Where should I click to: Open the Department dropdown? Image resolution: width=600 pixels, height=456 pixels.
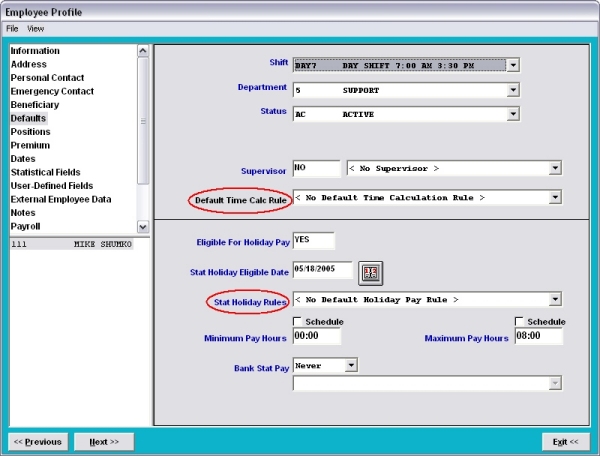tap(513, 90)
